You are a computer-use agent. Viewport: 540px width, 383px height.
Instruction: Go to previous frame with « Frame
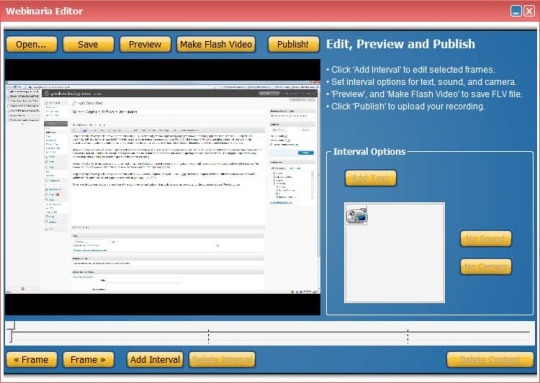pos(32,360)
